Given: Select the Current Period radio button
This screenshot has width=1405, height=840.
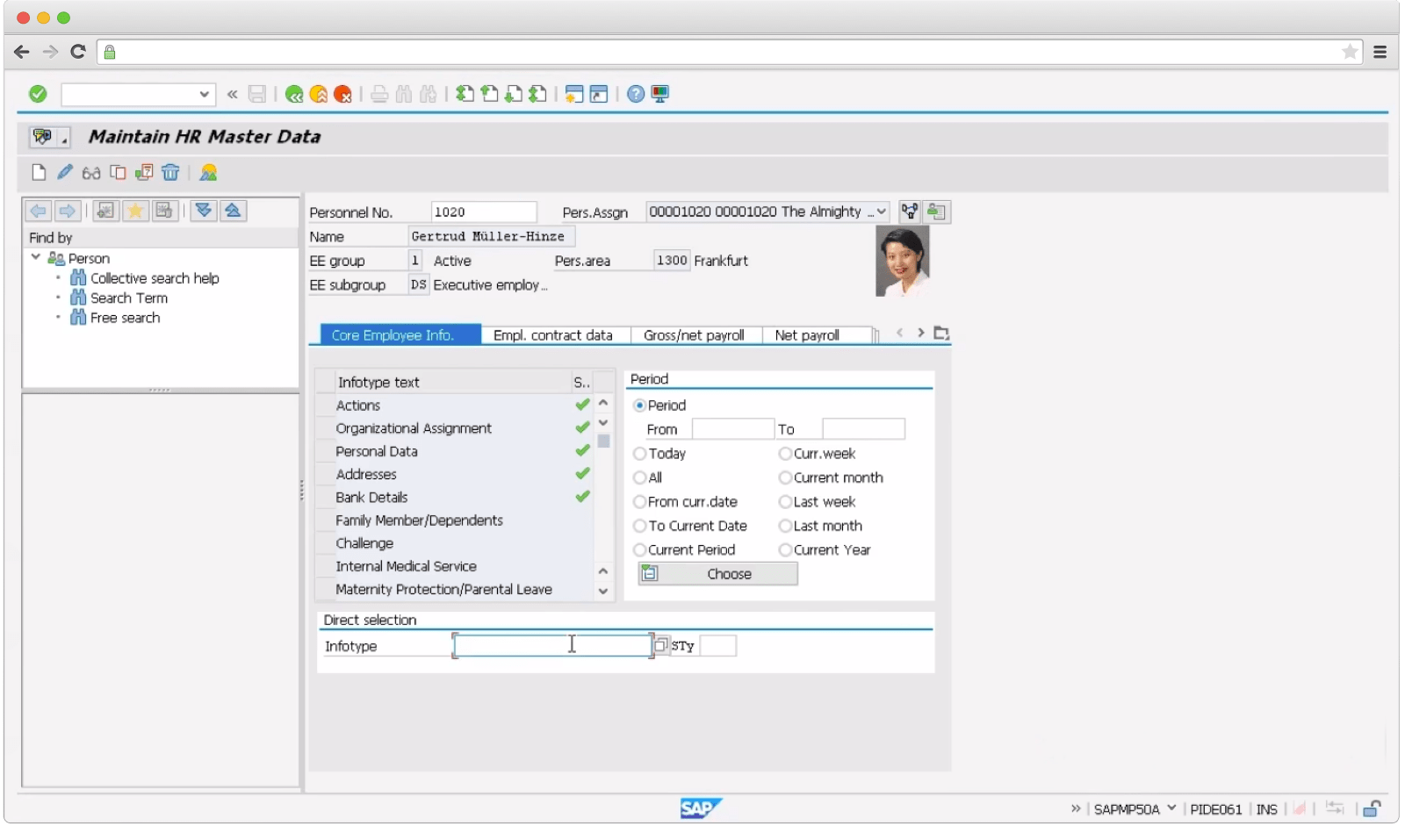Looking at the screenshot, I should [639, 549].
